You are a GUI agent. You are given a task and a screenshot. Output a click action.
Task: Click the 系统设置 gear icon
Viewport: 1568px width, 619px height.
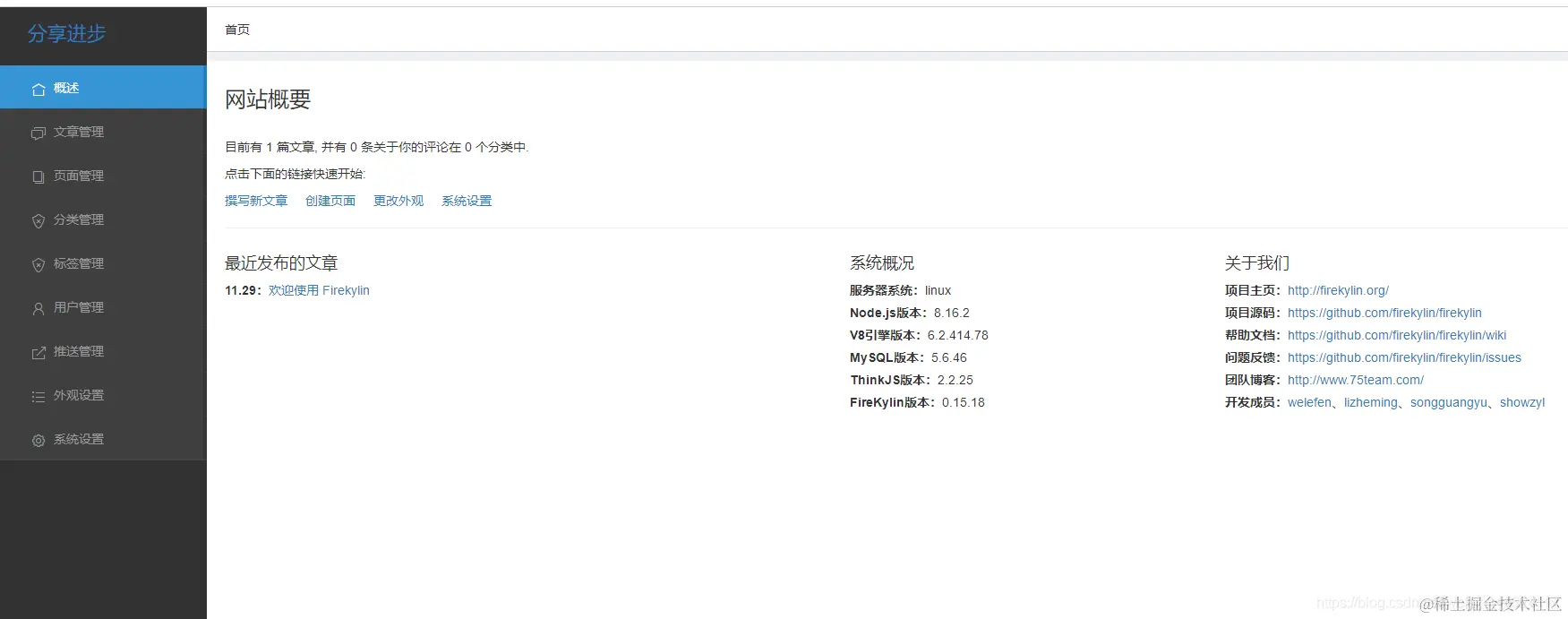pos(39,440)
